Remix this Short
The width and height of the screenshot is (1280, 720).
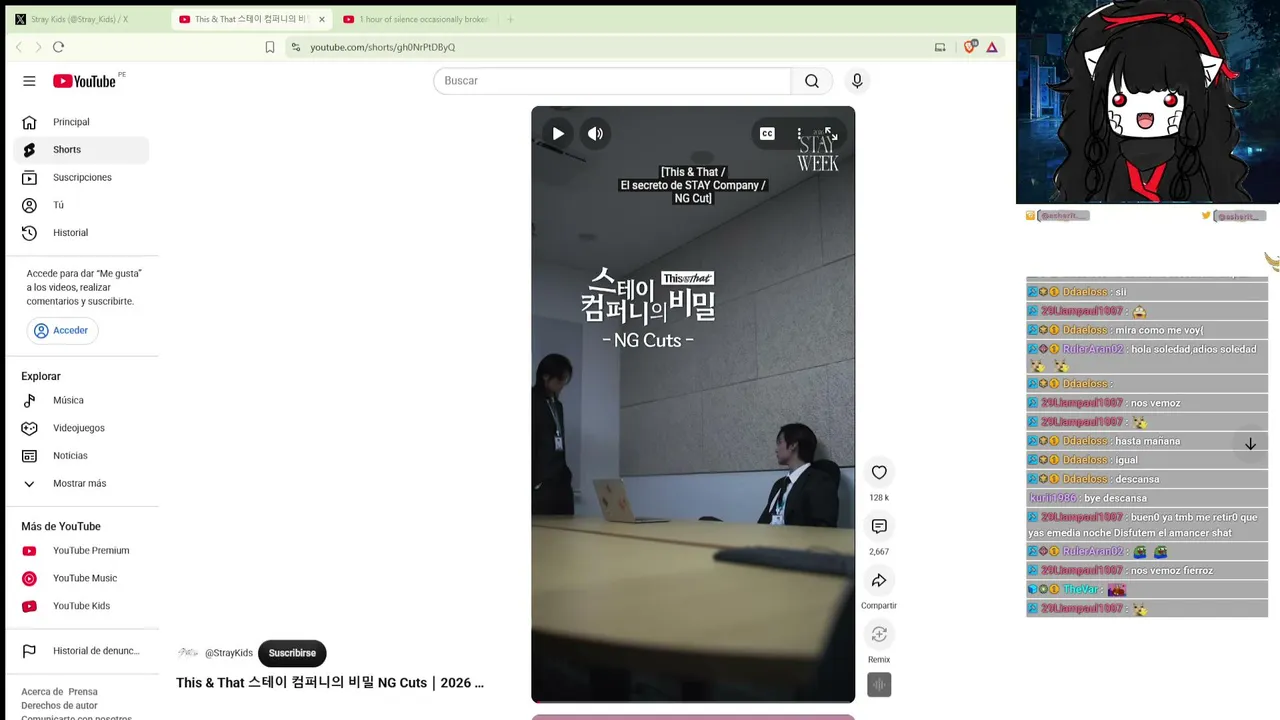pos(879,634)
